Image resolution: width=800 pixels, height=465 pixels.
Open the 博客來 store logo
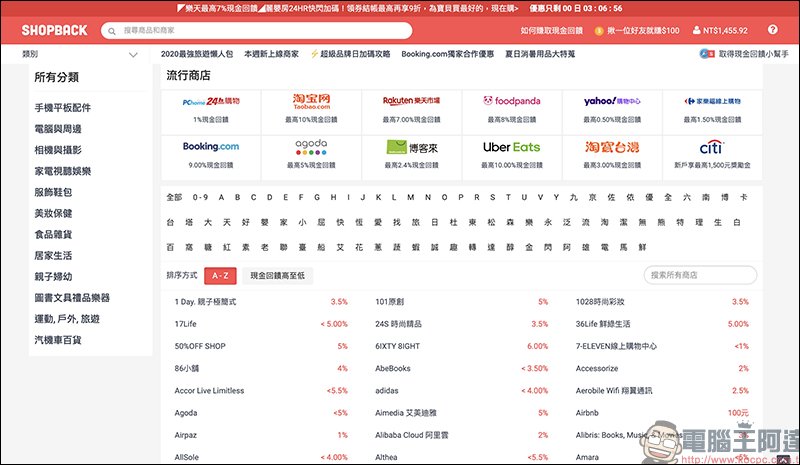[411, 147]
